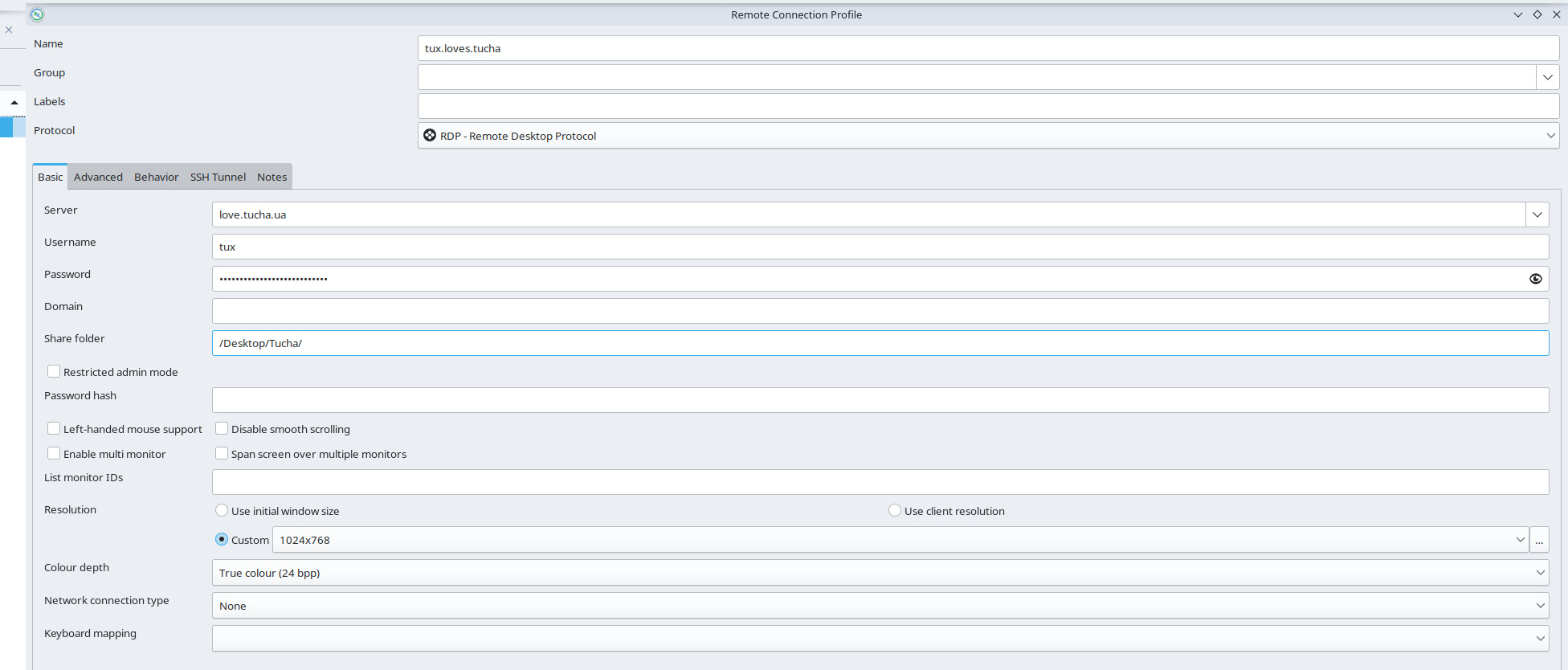Click the RDP protocol icon

[430, 136]
